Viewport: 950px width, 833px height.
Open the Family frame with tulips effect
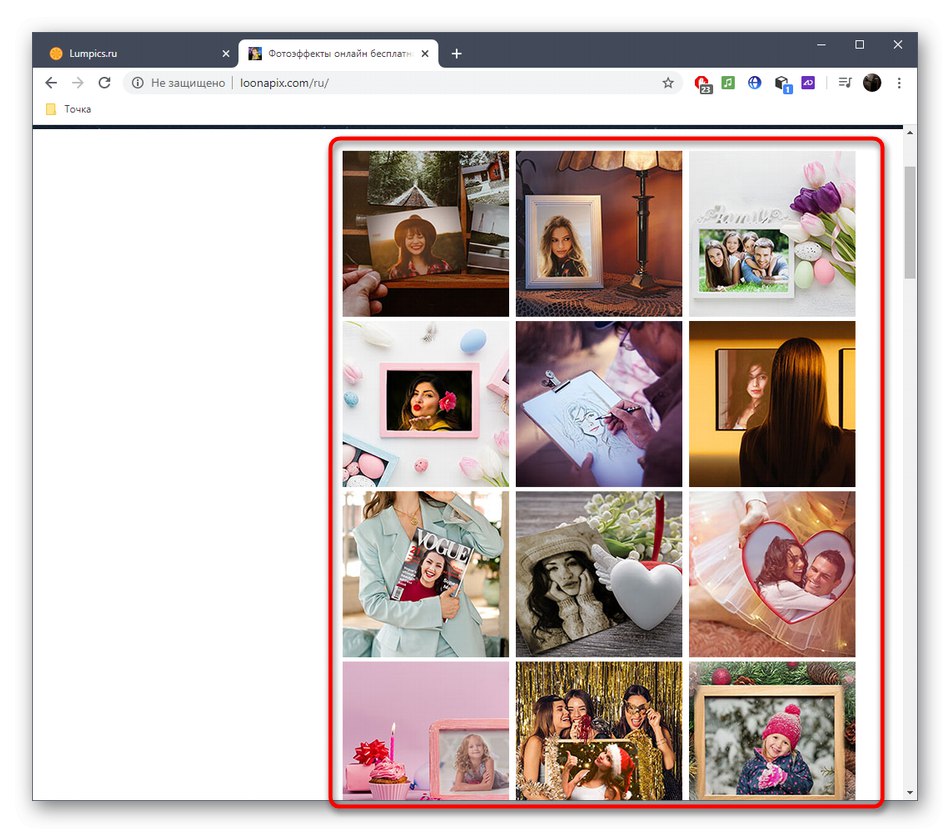(x=772, y=234)
